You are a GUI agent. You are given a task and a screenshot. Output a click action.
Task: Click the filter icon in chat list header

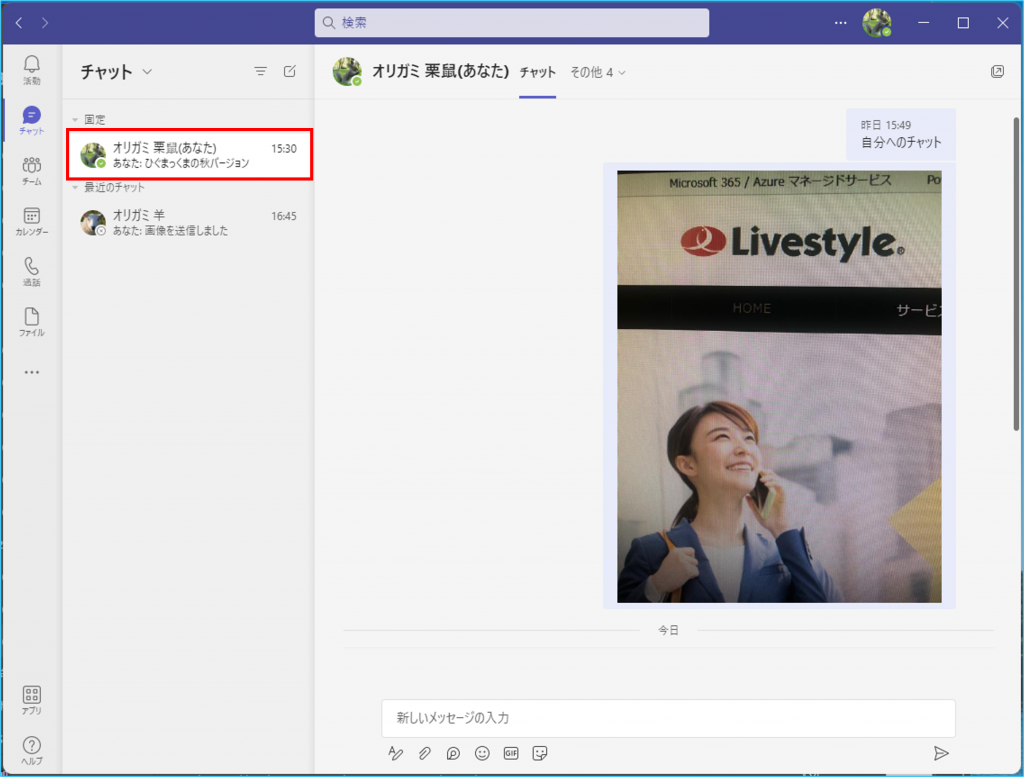(260, 71)
